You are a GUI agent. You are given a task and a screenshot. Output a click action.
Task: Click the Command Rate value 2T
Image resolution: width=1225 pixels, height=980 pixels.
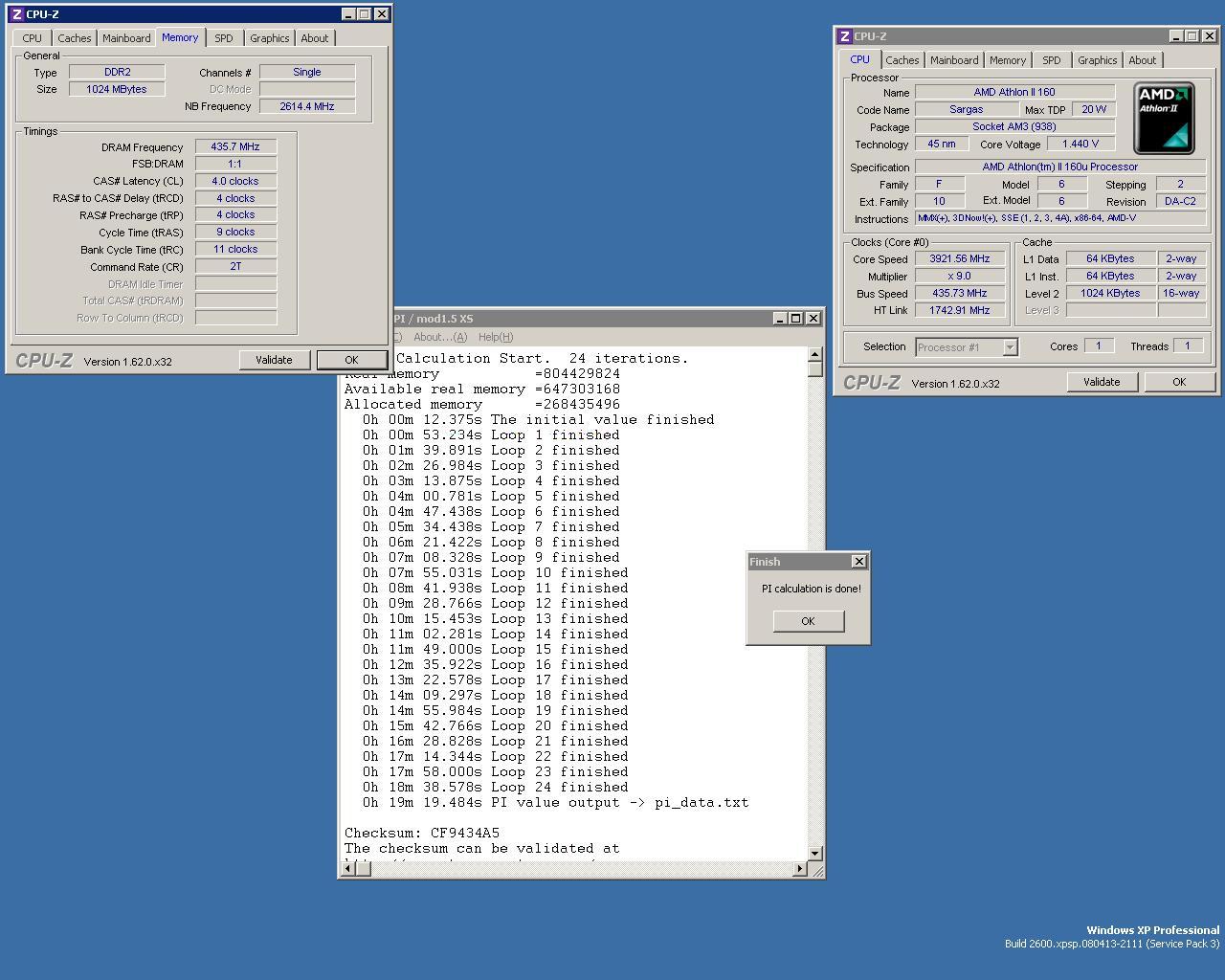click(235, 266)
